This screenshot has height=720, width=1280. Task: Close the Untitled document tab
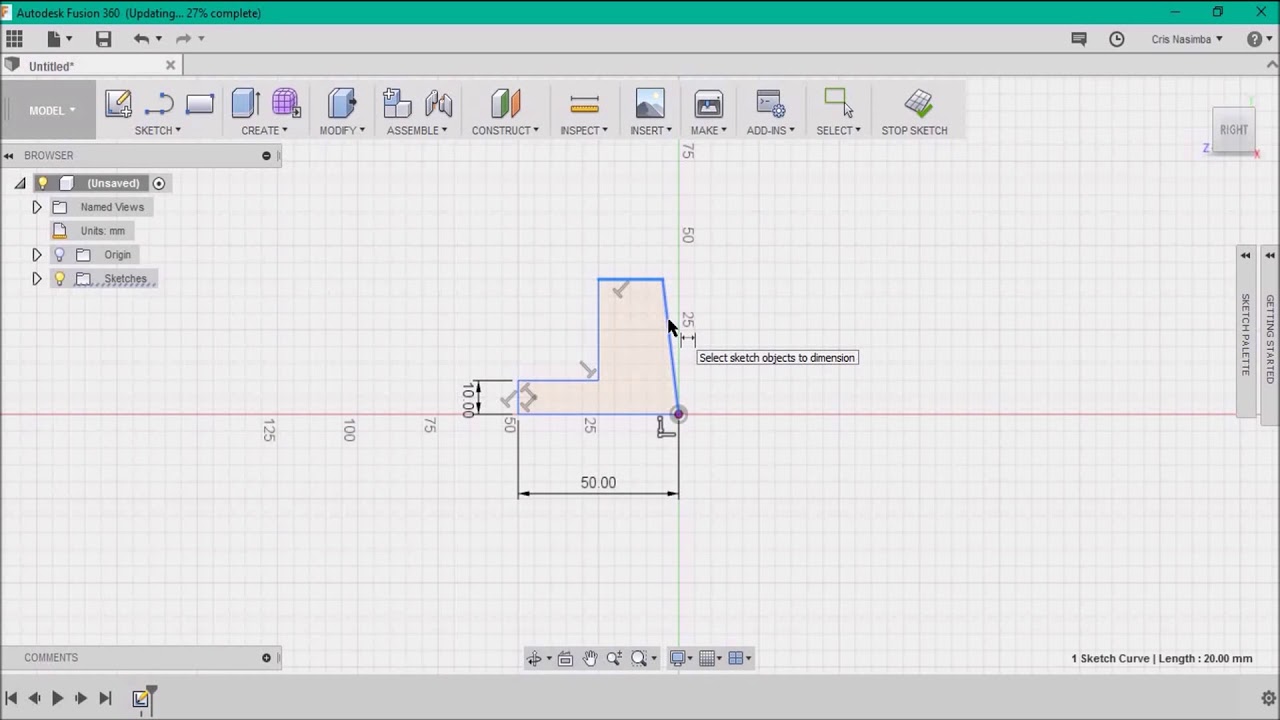point(170,65)
